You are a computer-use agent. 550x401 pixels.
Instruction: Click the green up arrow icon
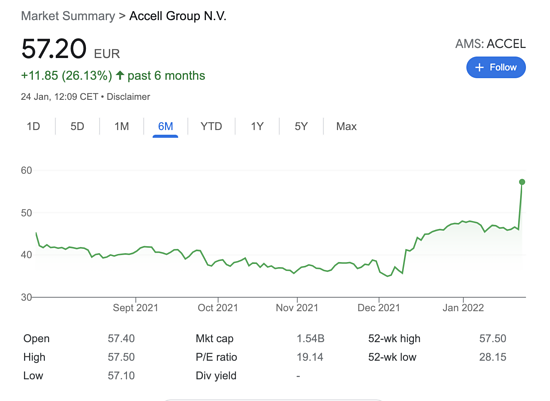120,75
